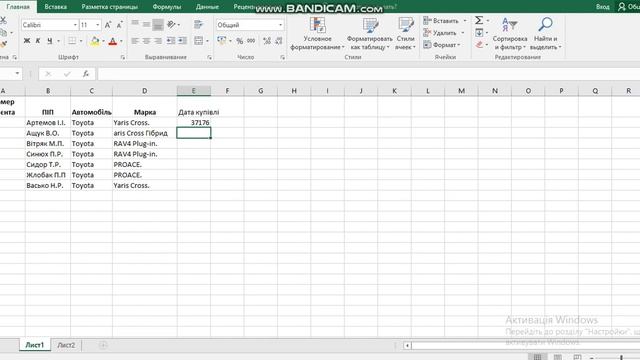Viewport: 640px width, 360px height.
Task: Click the copy icon
Action: click(3, 32)
